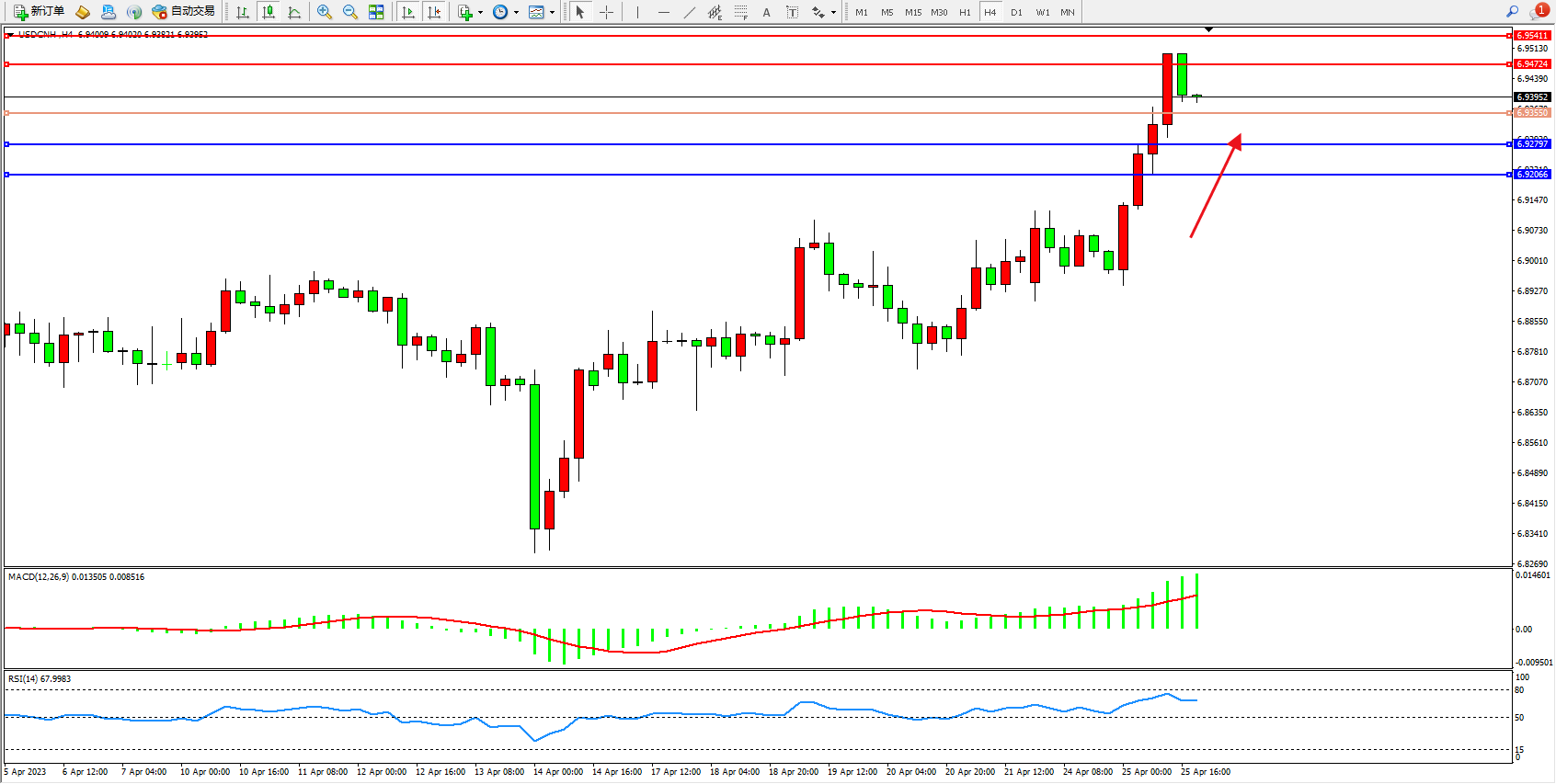Select the Fibonacci retracement tool
The image size is (1556, 784).
coord(740,12)
